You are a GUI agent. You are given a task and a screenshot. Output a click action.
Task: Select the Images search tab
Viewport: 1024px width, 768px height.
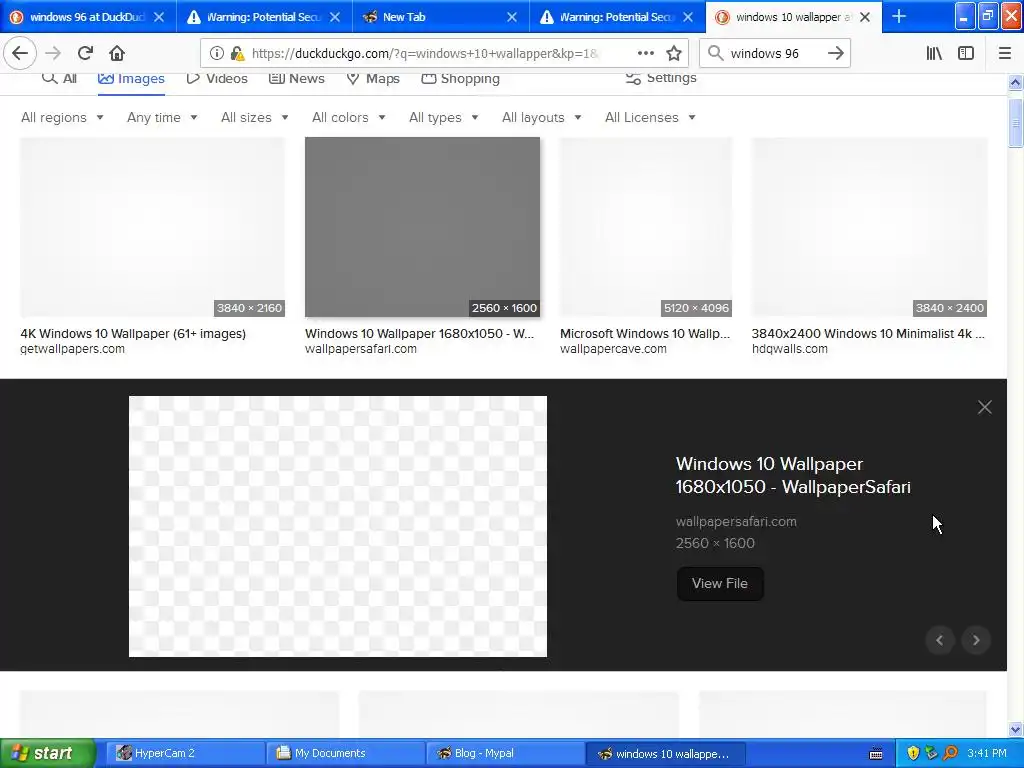131,79
